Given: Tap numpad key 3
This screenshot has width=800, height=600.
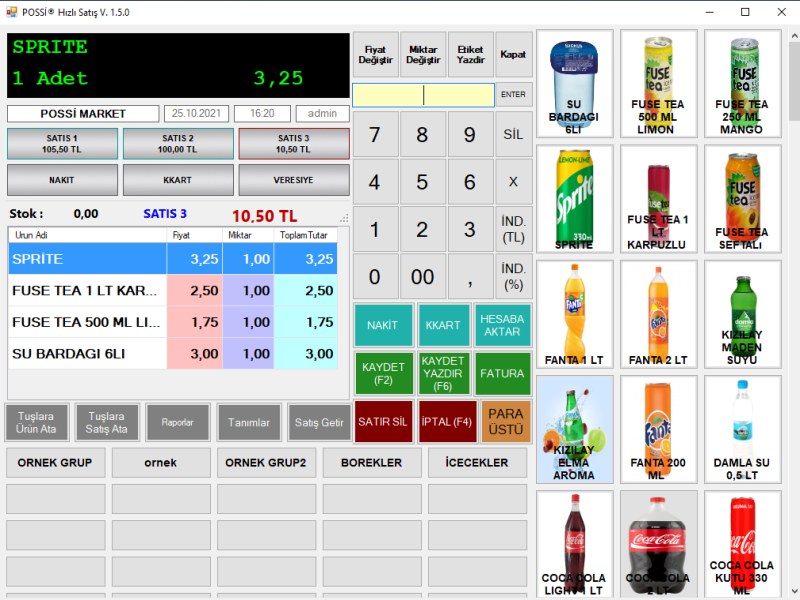Looking at the screenshot, I should (469, 230).
